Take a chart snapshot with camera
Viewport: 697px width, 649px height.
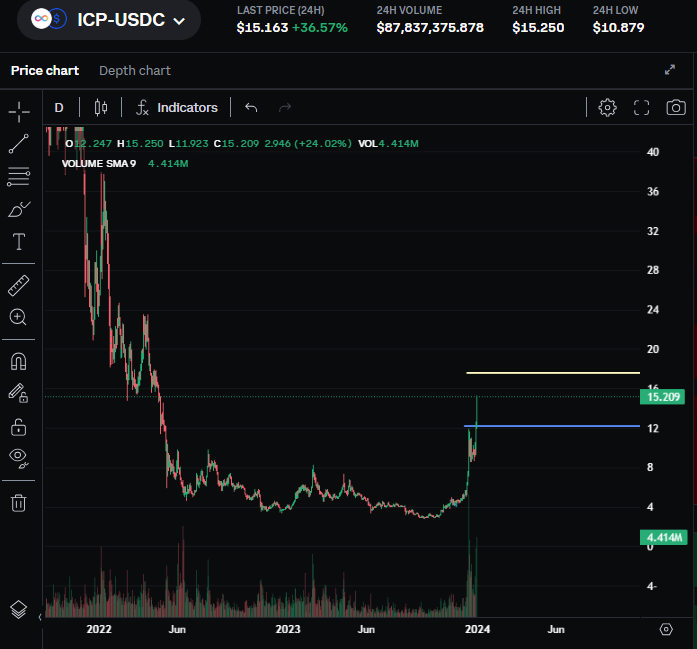click(676, 108)
